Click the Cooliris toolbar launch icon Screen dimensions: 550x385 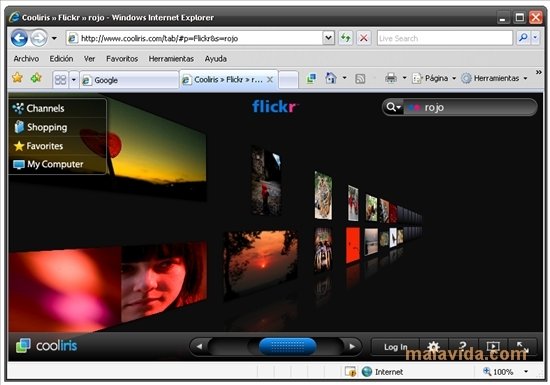[x=311, y=78]
